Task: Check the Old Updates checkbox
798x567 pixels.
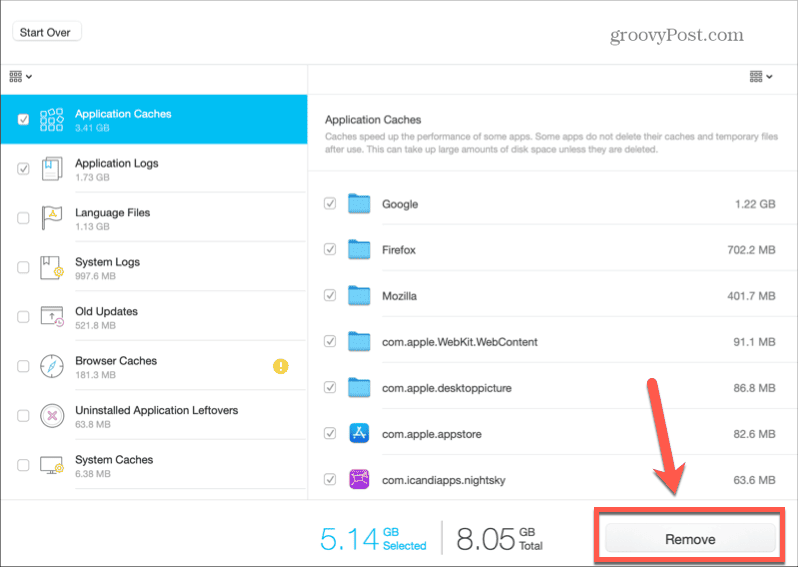Action: (23, 317)
